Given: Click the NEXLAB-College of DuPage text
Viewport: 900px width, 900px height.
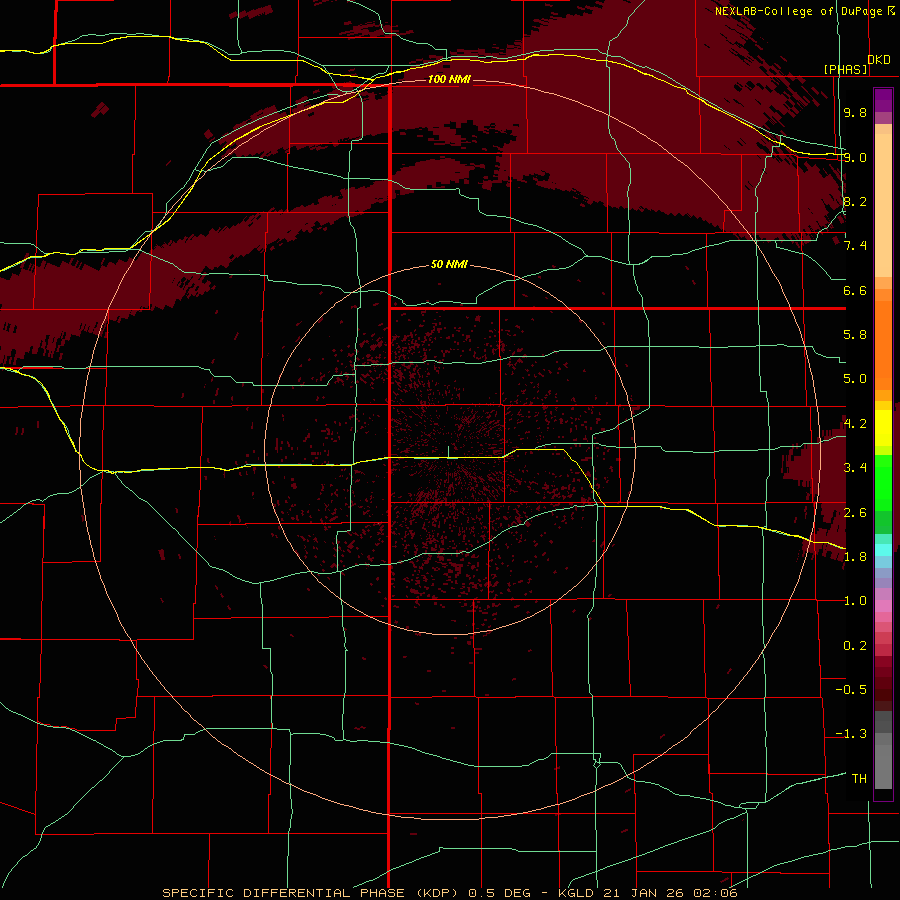Looking at the screenshot, I should coord(798,11).
